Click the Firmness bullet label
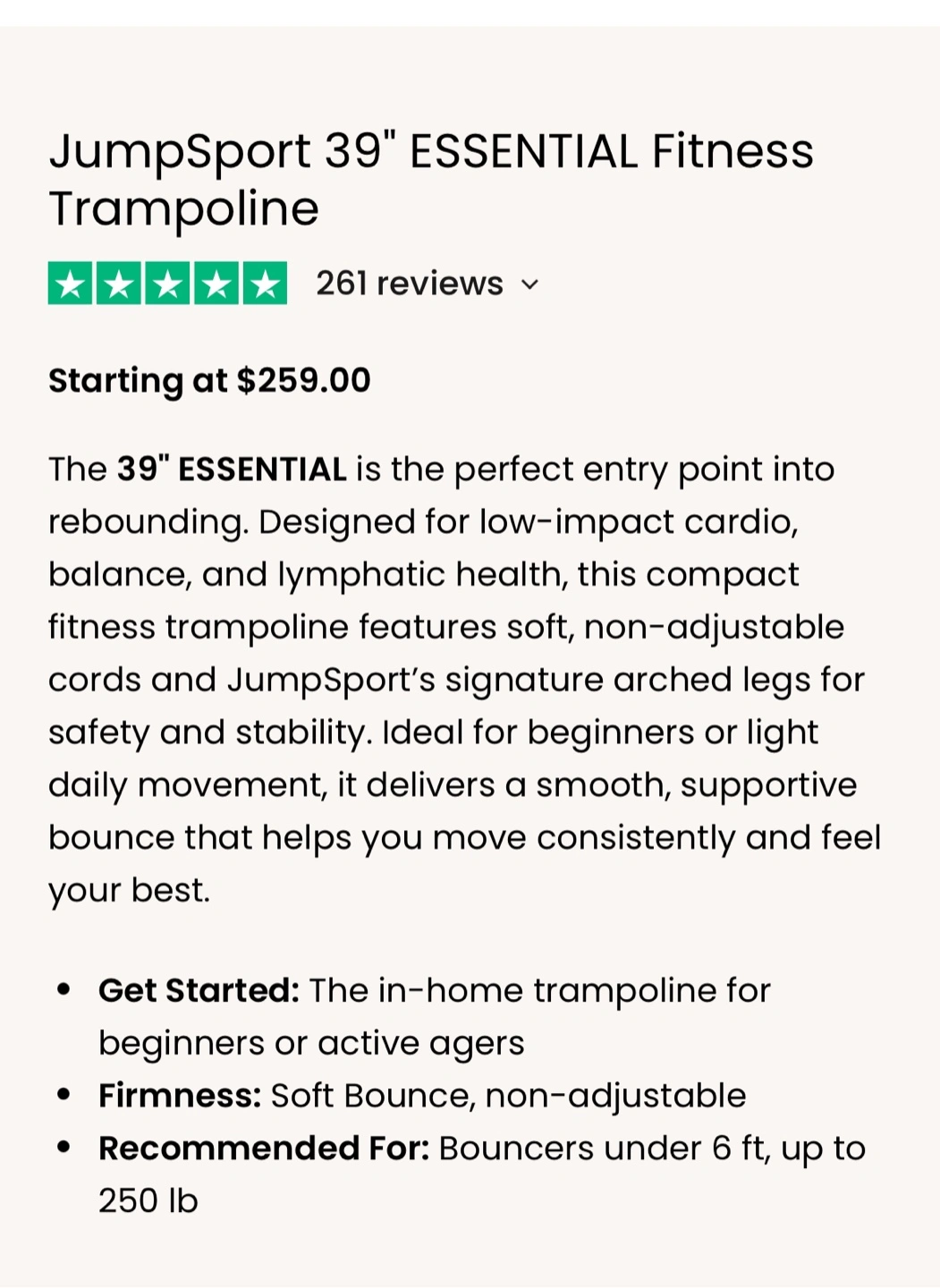This screenshot has height=1288, width=940. (180, 1095)
